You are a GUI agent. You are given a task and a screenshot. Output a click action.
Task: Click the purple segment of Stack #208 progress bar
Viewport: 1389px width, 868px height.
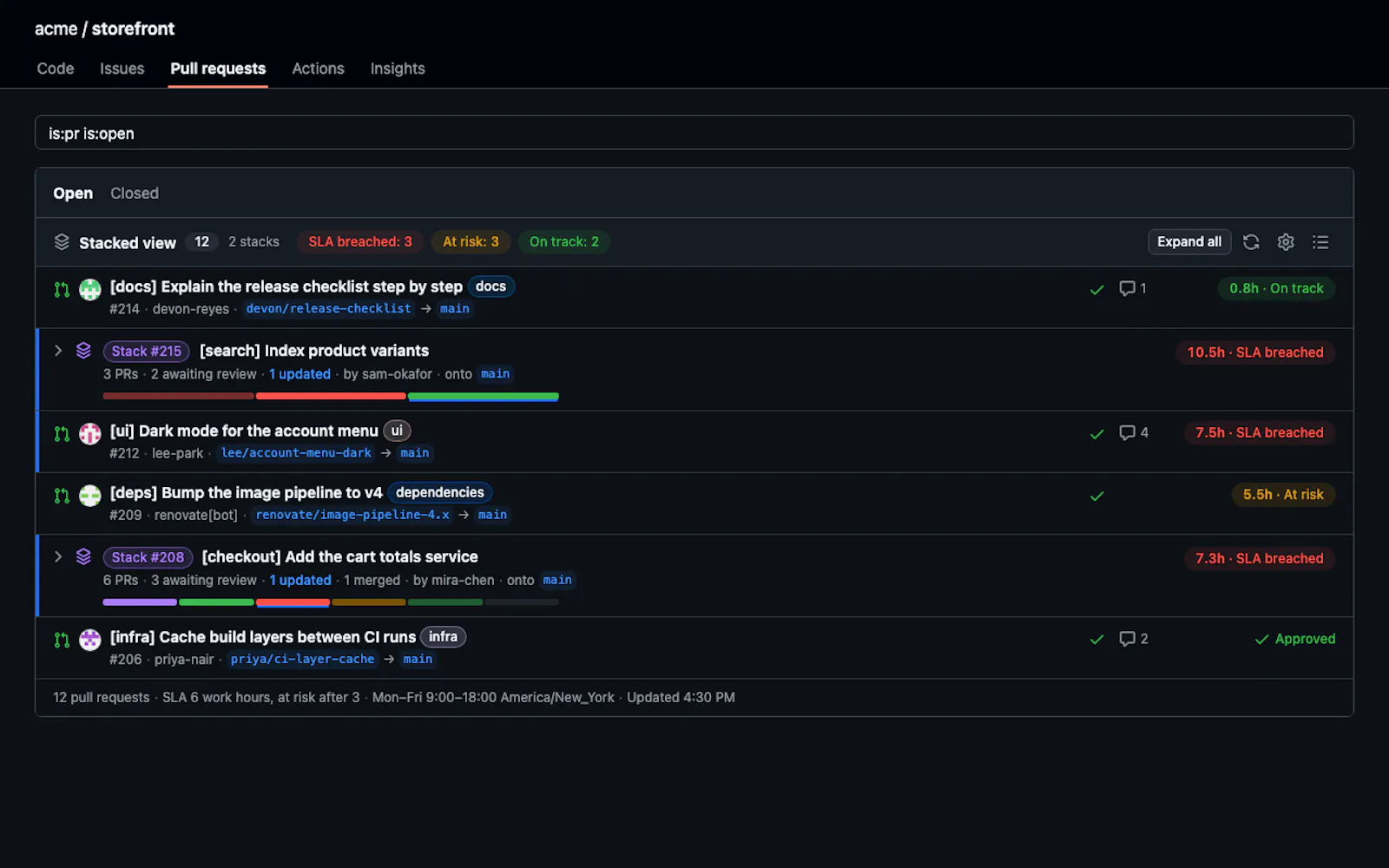pos(140,602)
